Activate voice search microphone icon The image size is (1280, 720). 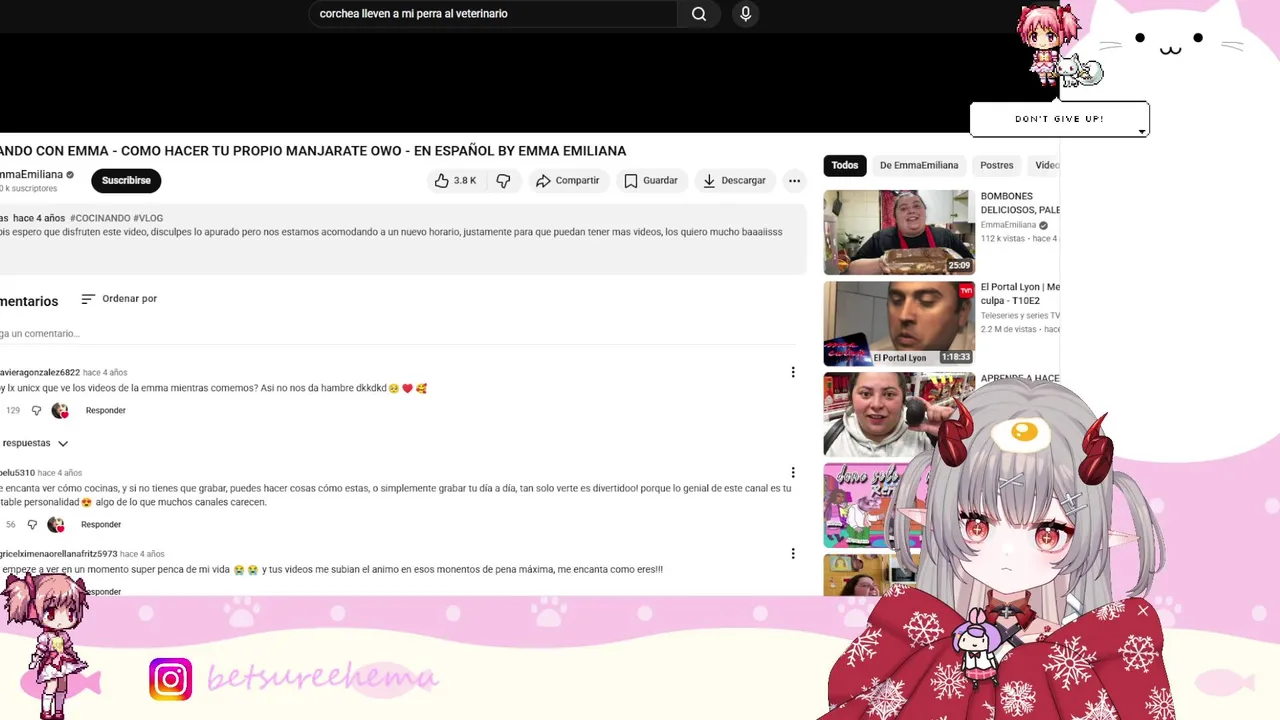[745, 14]
